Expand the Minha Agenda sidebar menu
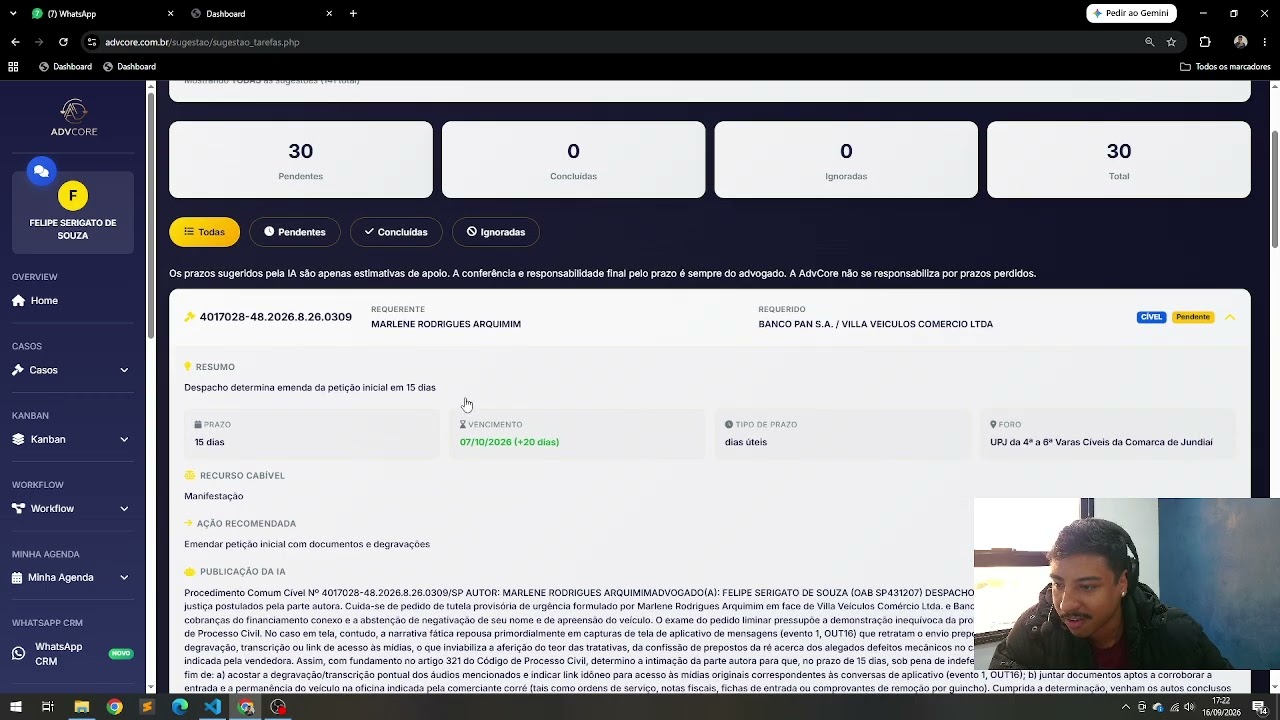 point(70,577)
